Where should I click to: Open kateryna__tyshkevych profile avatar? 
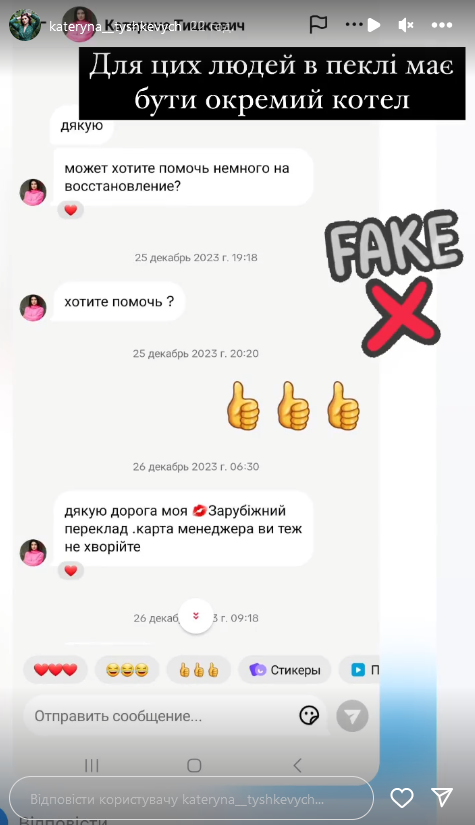[x=25, y=25]
